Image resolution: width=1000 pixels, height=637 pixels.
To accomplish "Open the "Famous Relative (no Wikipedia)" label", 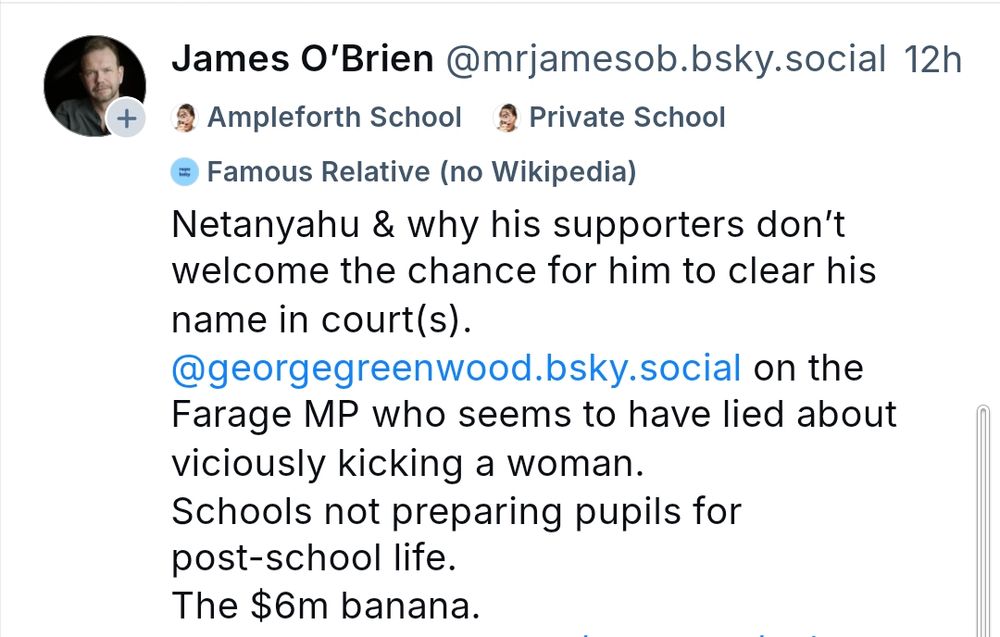I will tap(421, 172).
